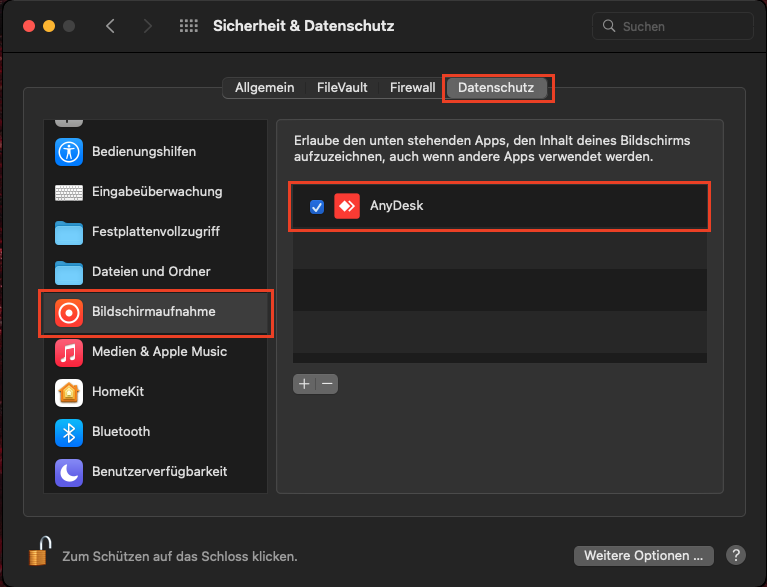This screenshot has width=767, height=587.
Task: Select Bildschirmaufnahme label in sidebar
Action: [x=154, y=312]
